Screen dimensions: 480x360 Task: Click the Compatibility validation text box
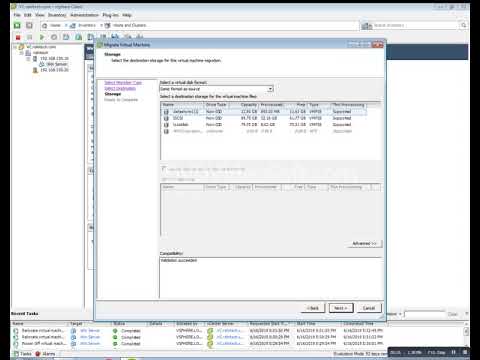pyautogui.click(x=271, y=278)
